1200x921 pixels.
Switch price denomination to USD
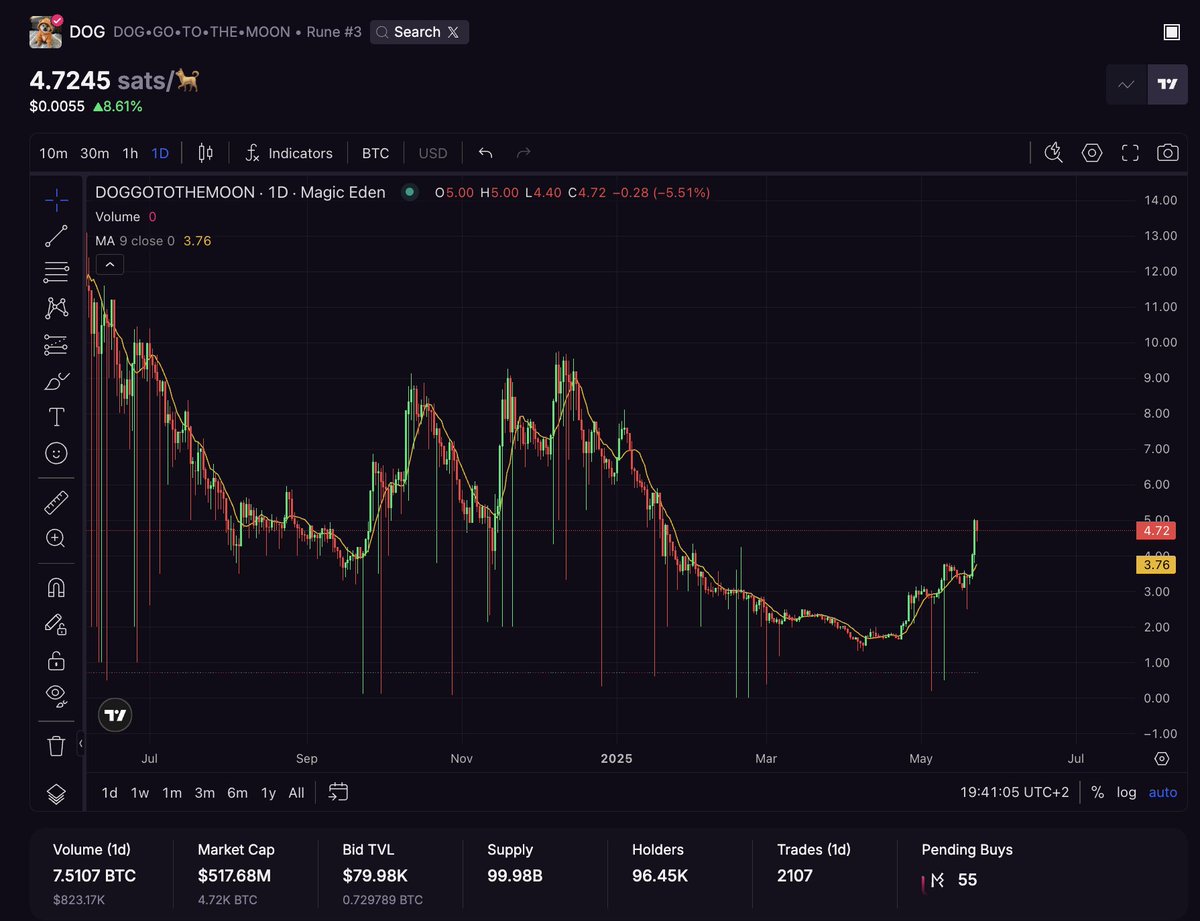tap(433, 153)
